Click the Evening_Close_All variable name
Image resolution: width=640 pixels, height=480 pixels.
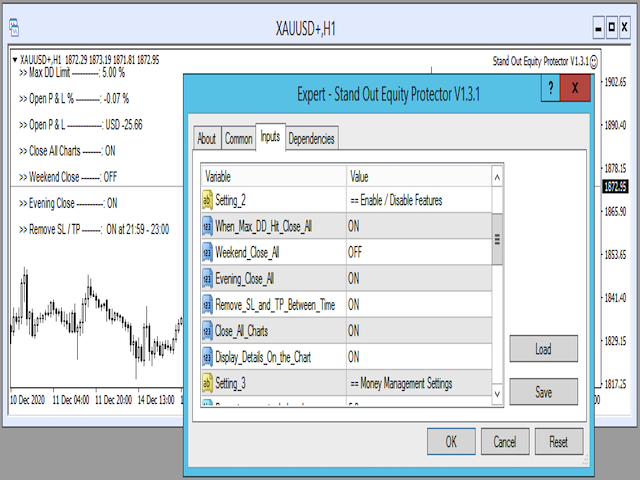point(244,279)
